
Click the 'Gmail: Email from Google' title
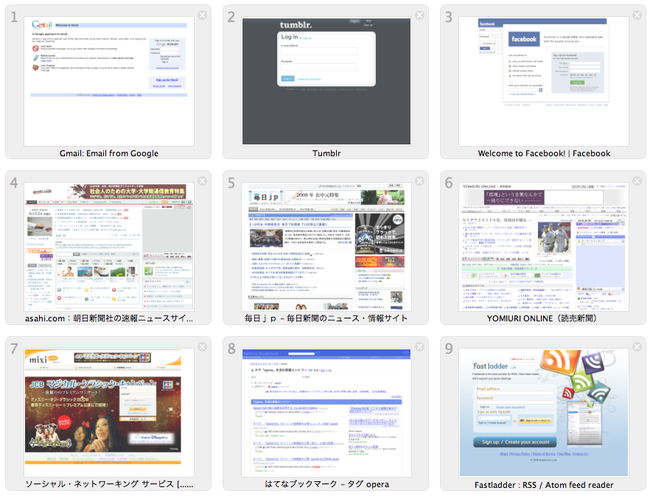coord(109,153)
